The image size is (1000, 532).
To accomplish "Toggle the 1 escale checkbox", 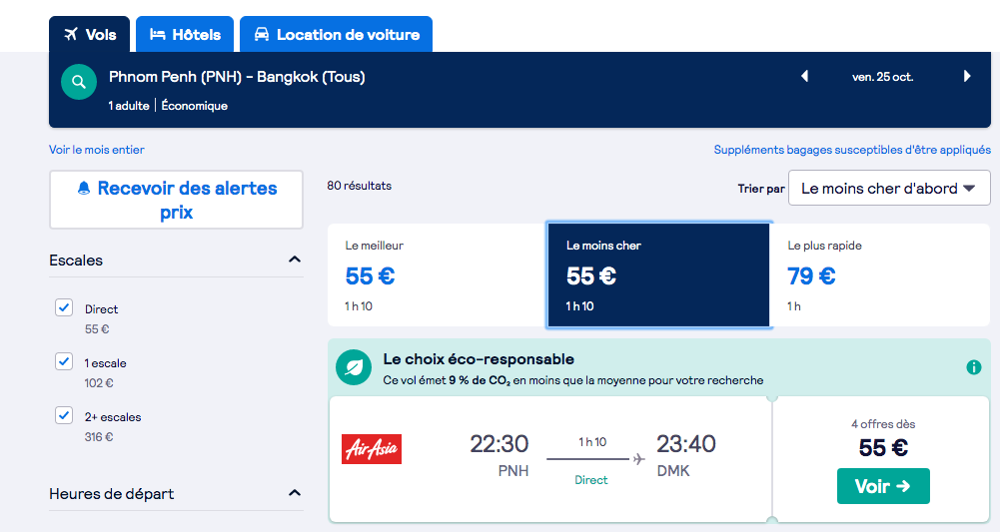I will pyautogui.click(x=64, y=361).
